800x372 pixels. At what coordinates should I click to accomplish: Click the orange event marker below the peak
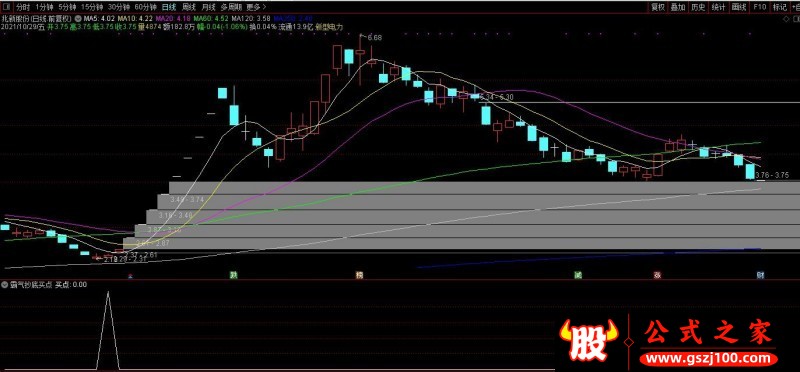pos(359,275)
